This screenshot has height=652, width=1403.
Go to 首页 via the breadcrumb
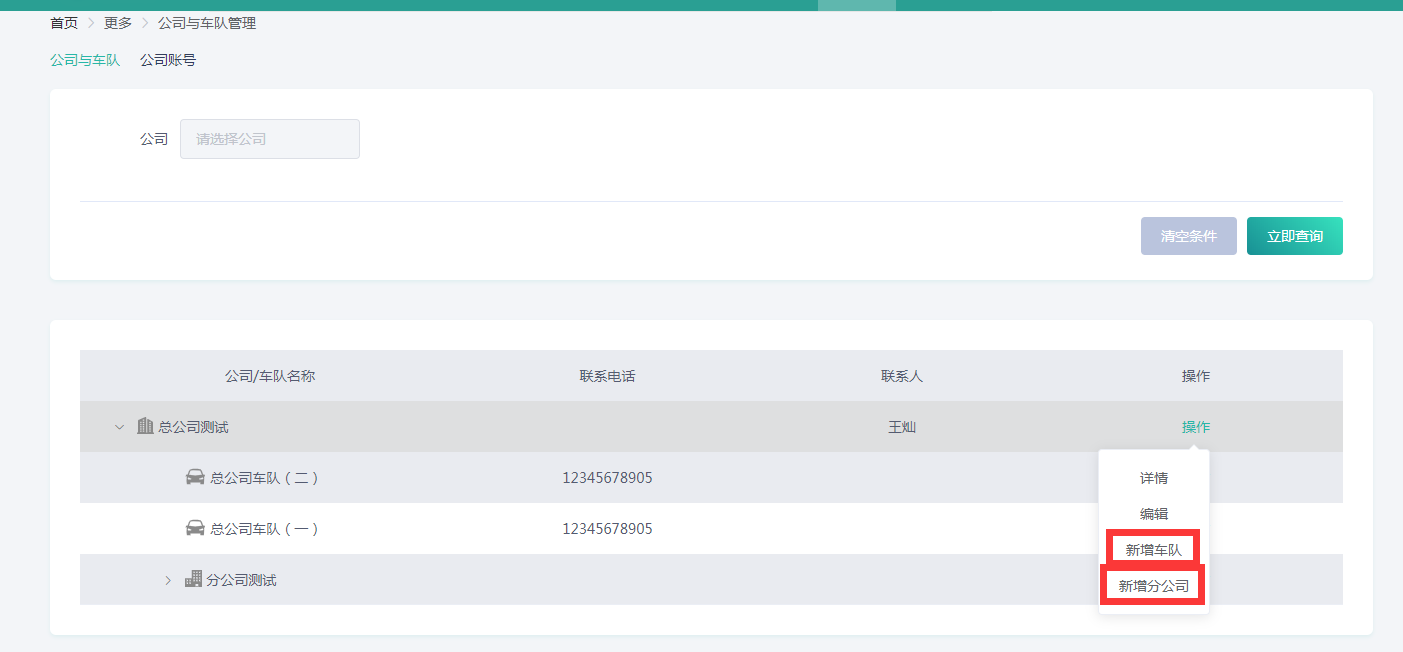[x=64, y=23]
